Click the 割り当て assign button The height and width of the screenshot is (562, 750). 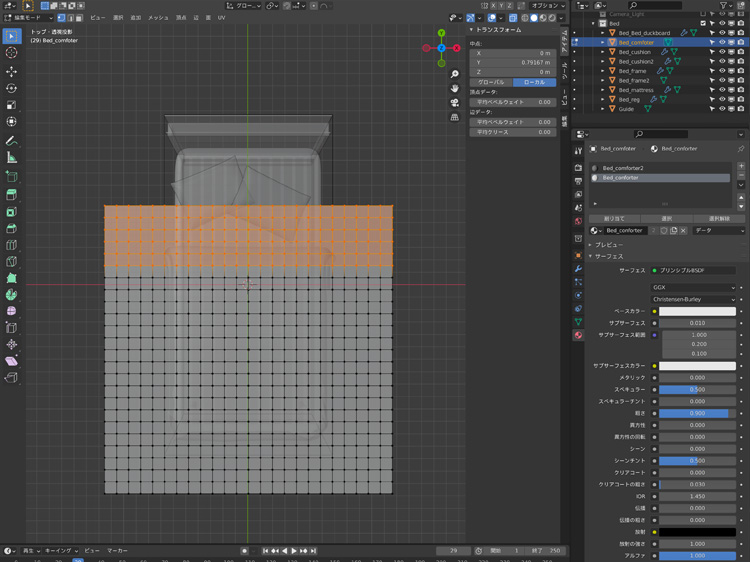(614, 218)
